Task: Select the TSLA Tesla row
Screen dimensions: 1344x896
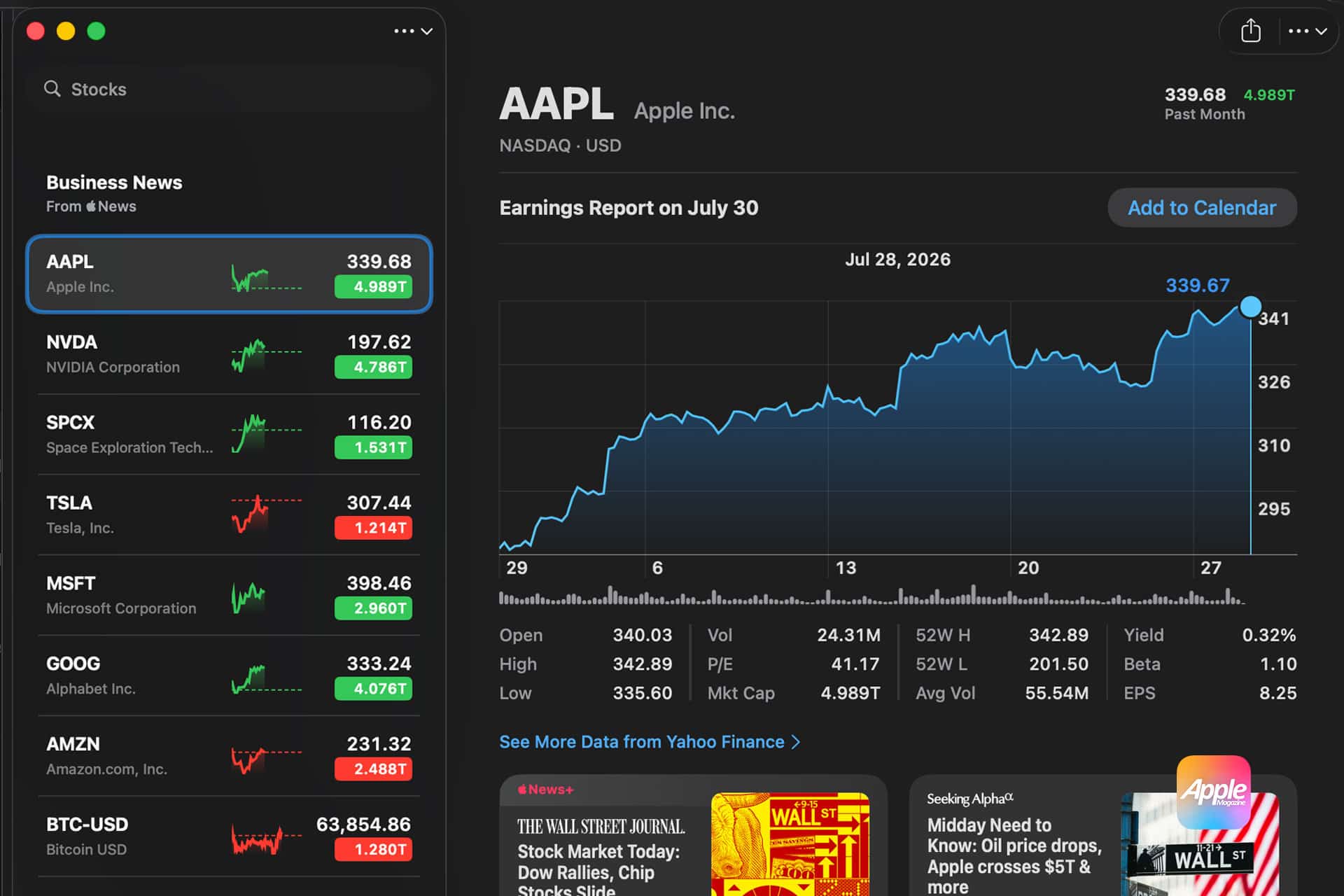Action: pos(229,515)
